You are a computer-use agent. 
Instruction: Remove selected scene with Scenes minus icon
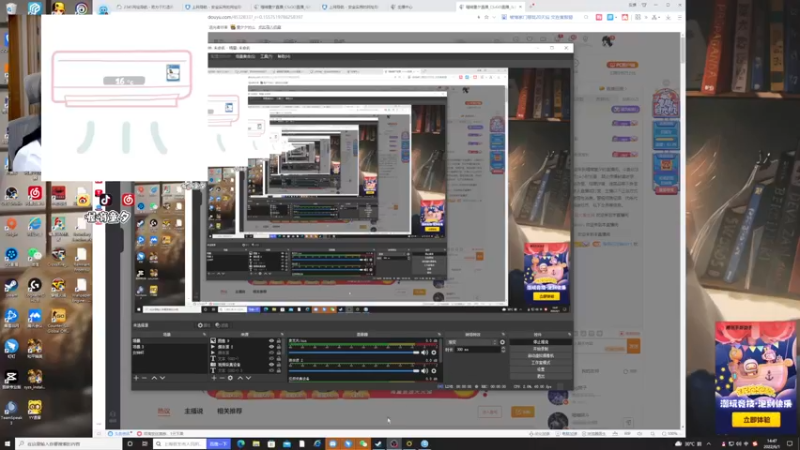pyautogui.click(x=144, y=378)
